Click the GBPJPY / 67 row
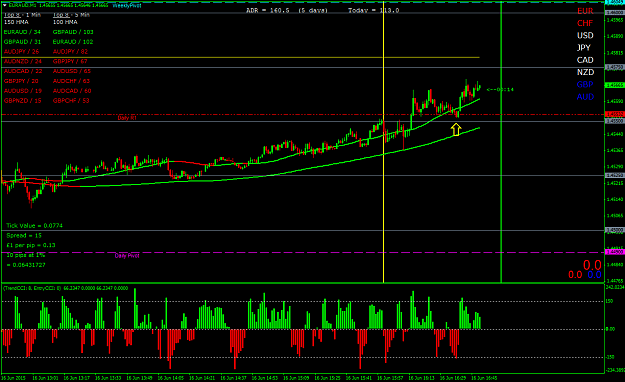 coord(70,61)
